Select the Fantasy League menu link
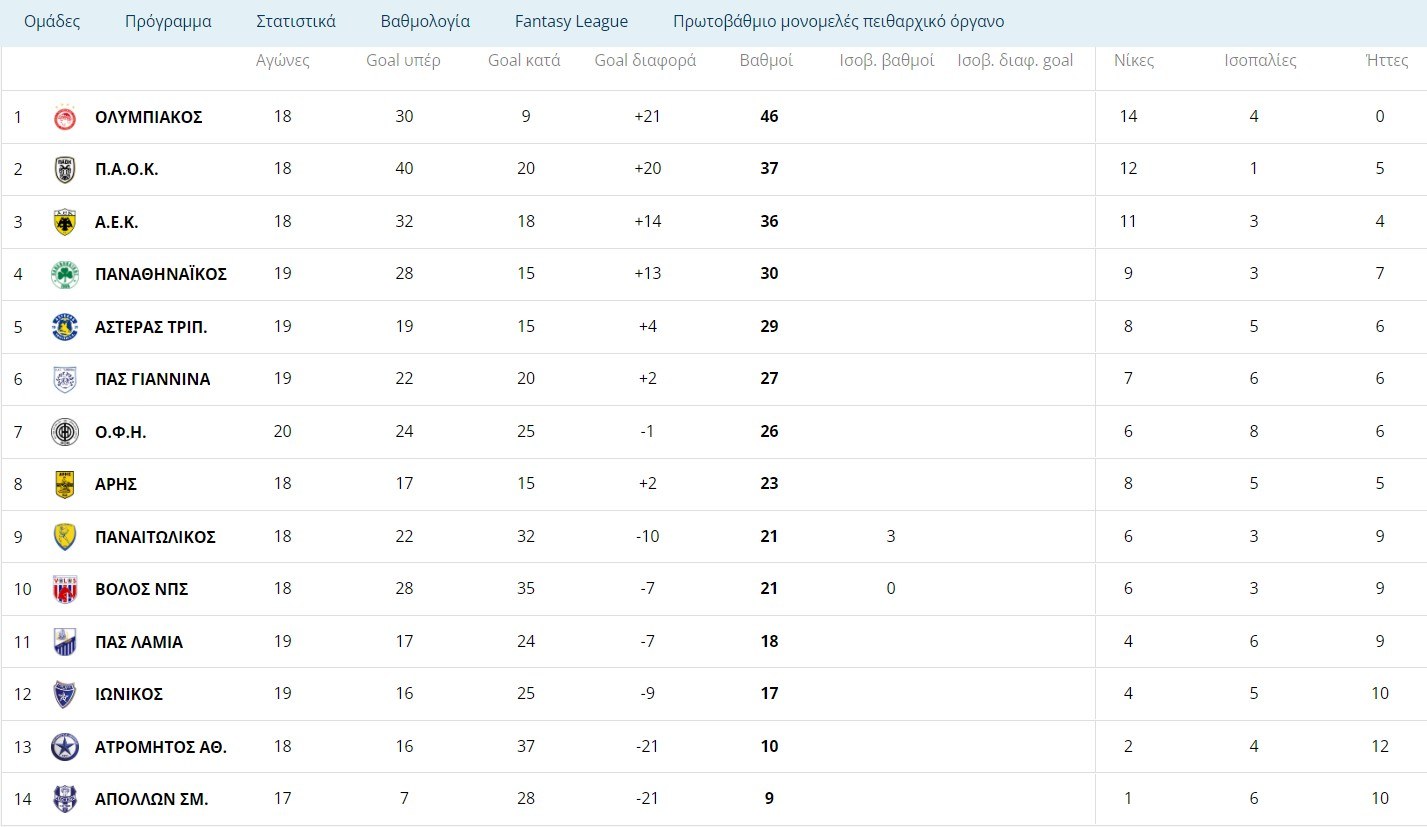 [571, 21]
